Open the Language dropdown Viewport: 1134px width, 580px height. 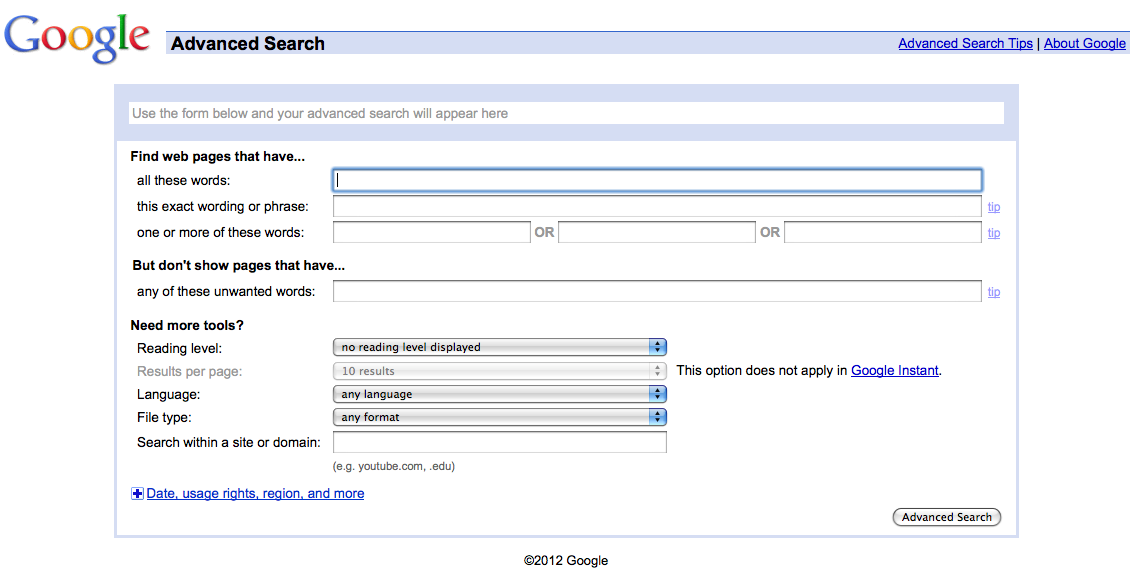pos(500,394)
